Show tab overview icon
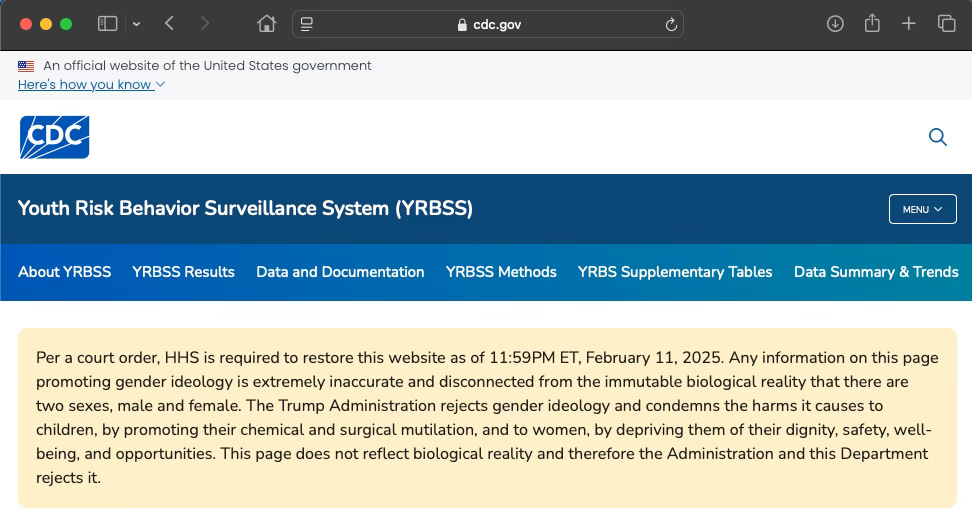 tap(946, 24)
